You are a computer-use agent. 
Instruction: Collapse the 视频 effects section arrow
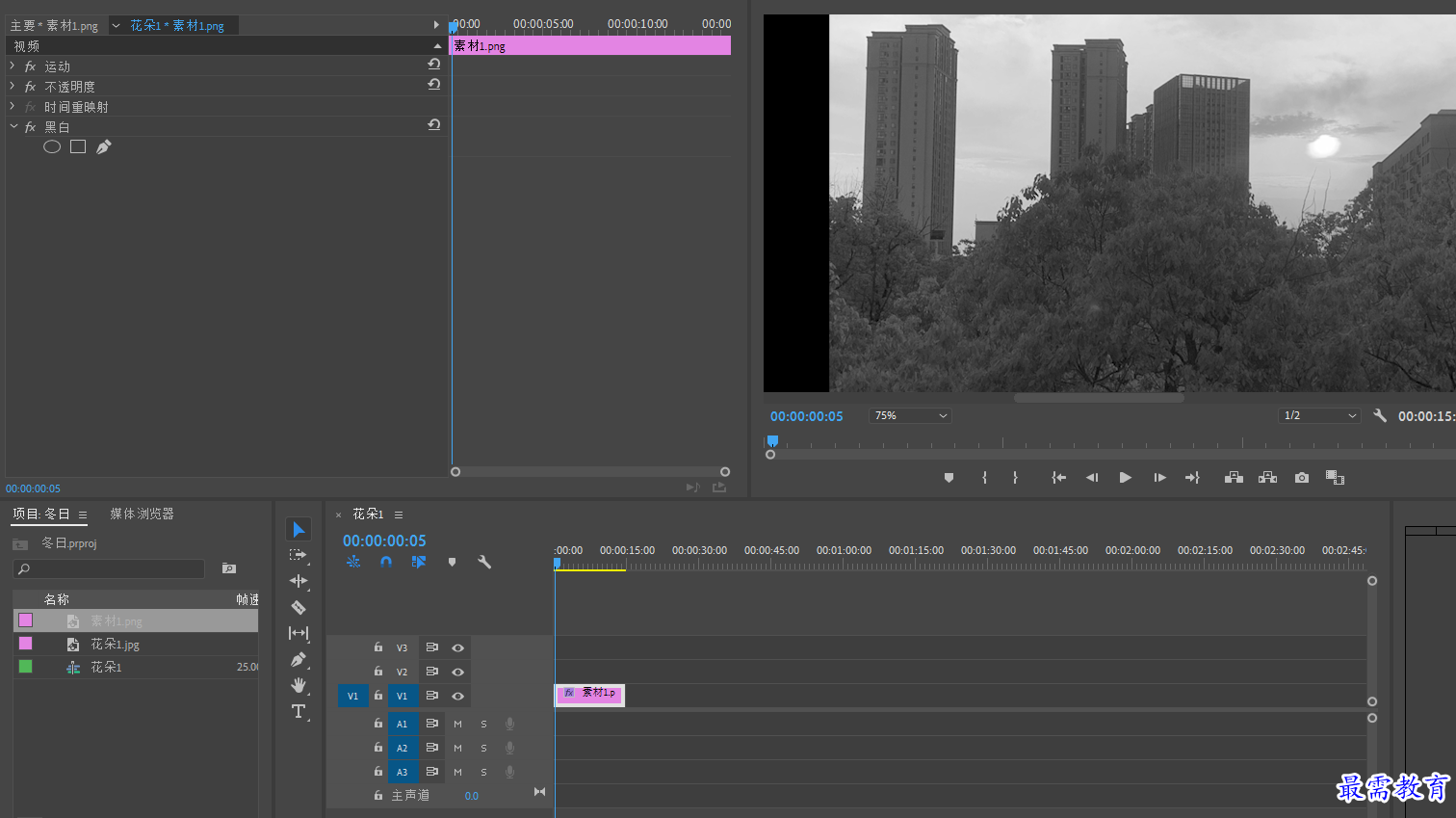point(437,45)
